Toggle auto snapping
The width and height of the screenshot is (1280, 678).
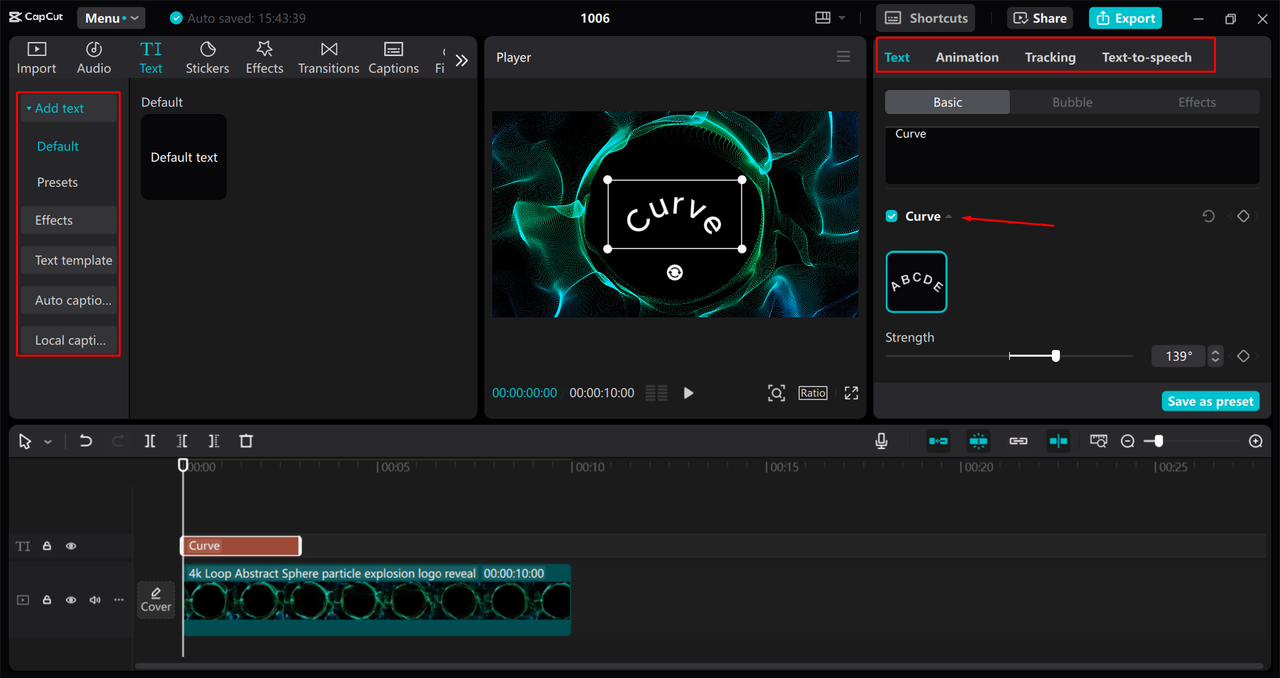pyautogui.click(x=978, y=441)
